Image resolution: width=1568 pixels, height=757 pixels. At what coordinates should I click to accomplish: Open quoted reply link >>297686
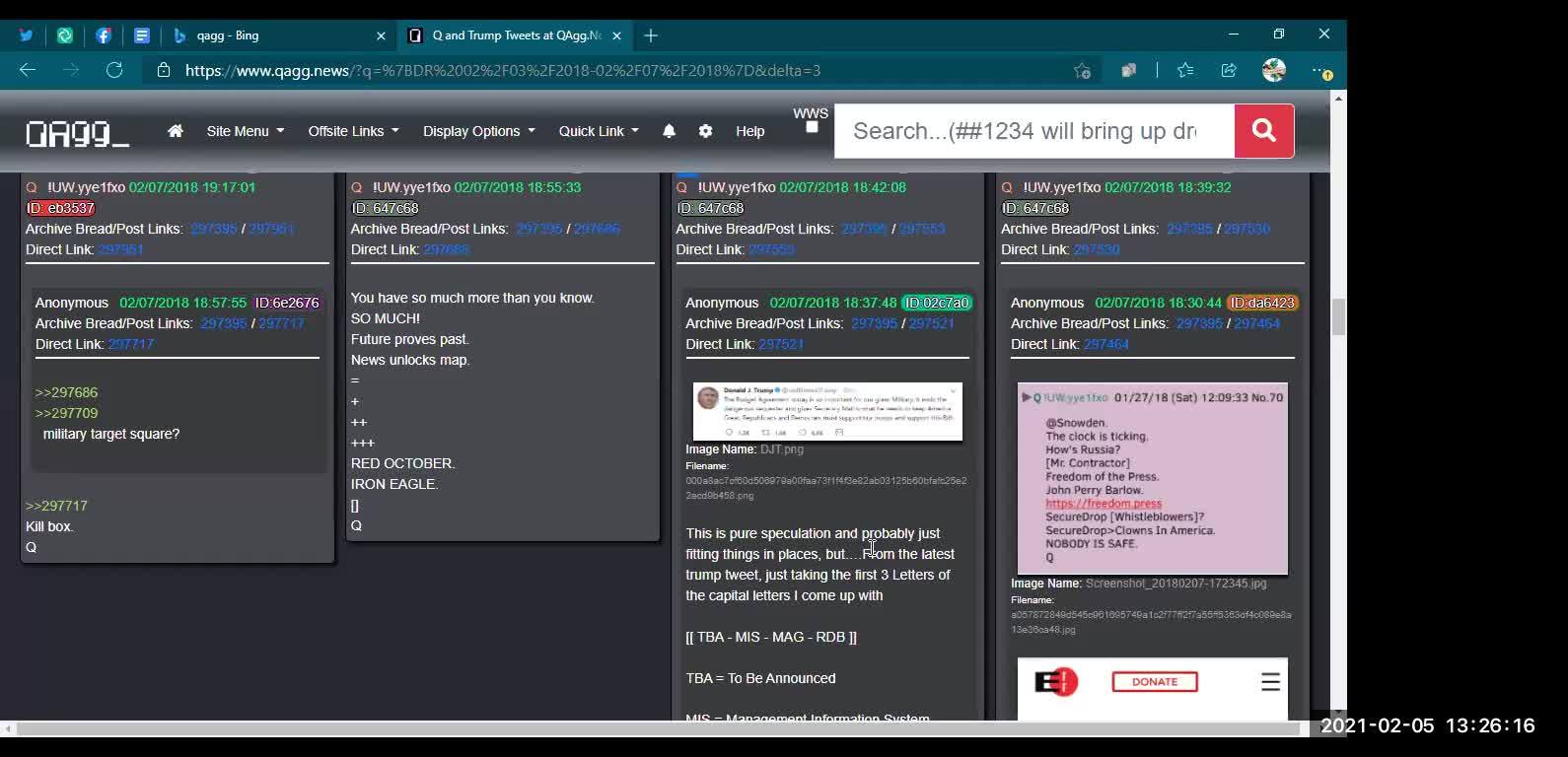coord(67,392)
